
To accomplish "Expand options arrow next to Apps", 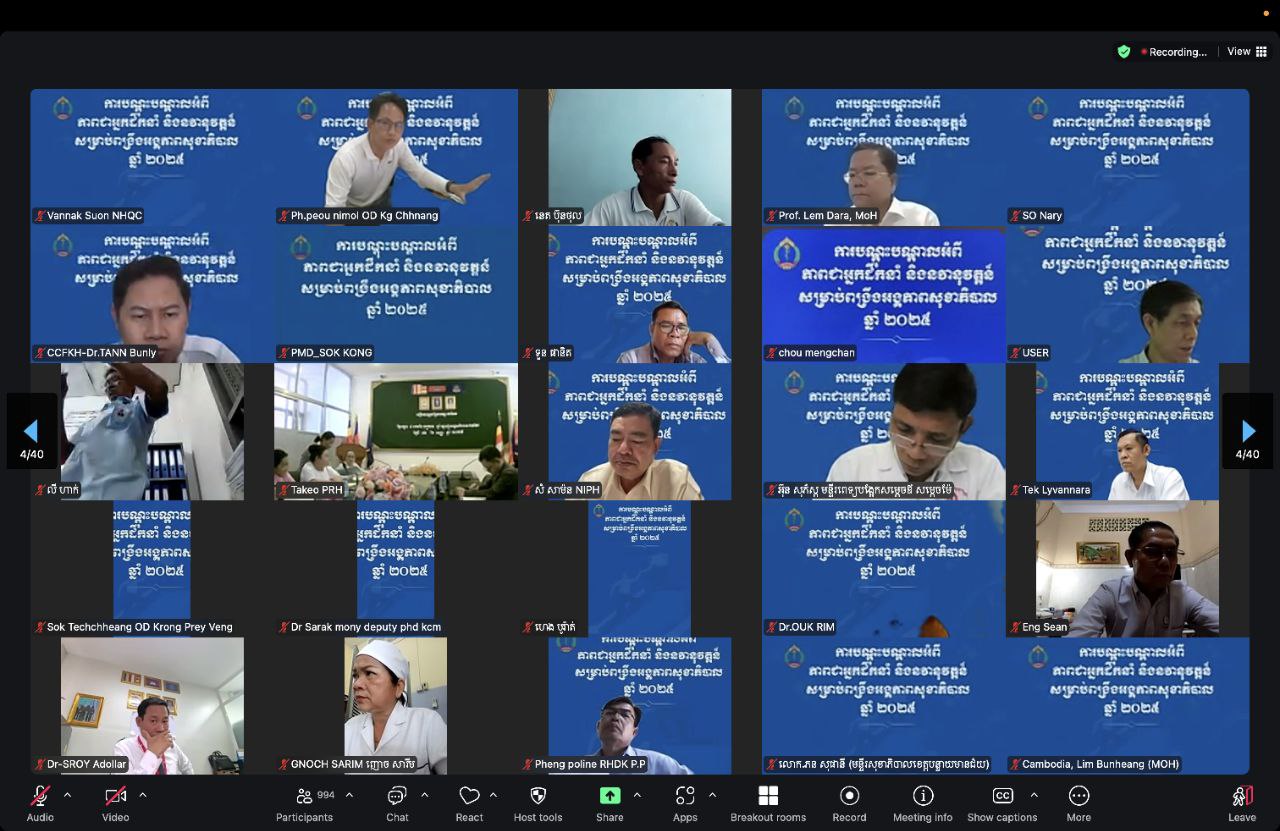I will (712, 795).
